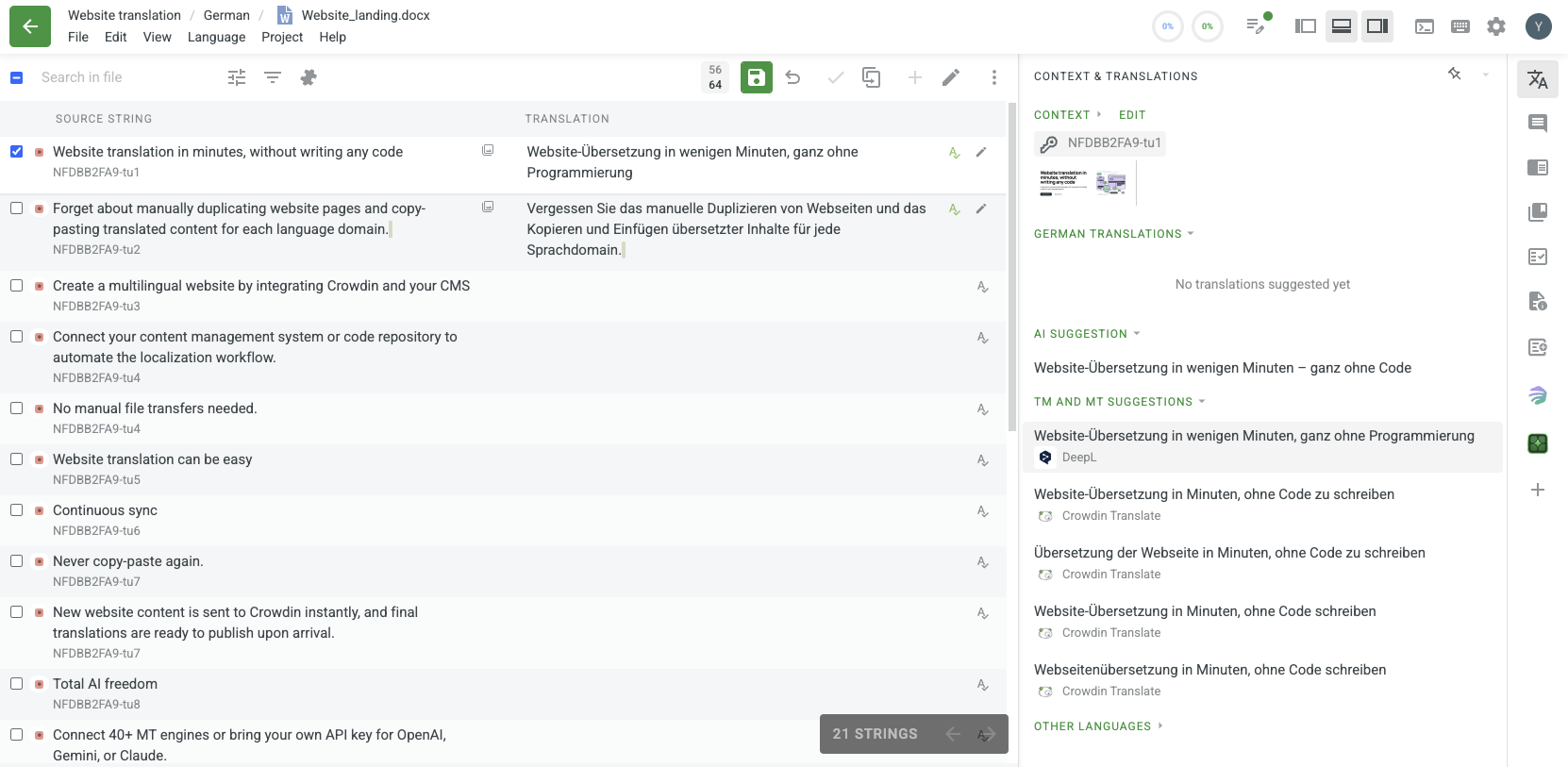Click the undo arrow icon in toolbar
Screen dimensions: 1568x767
[x=792, y=77]
